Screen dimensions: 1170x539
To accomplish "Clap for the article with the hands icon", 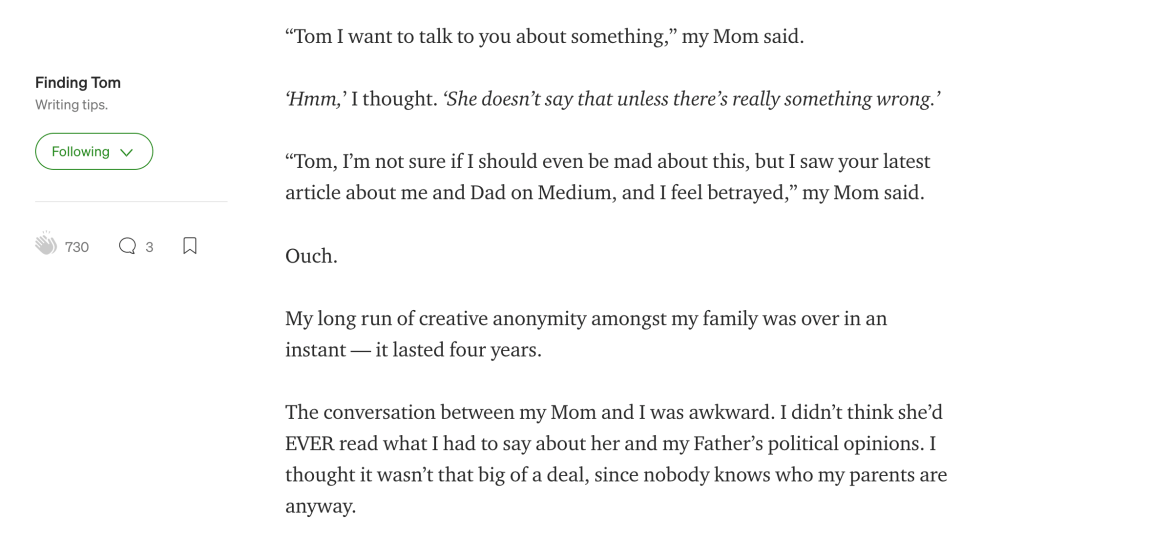I will pos(46,244).
